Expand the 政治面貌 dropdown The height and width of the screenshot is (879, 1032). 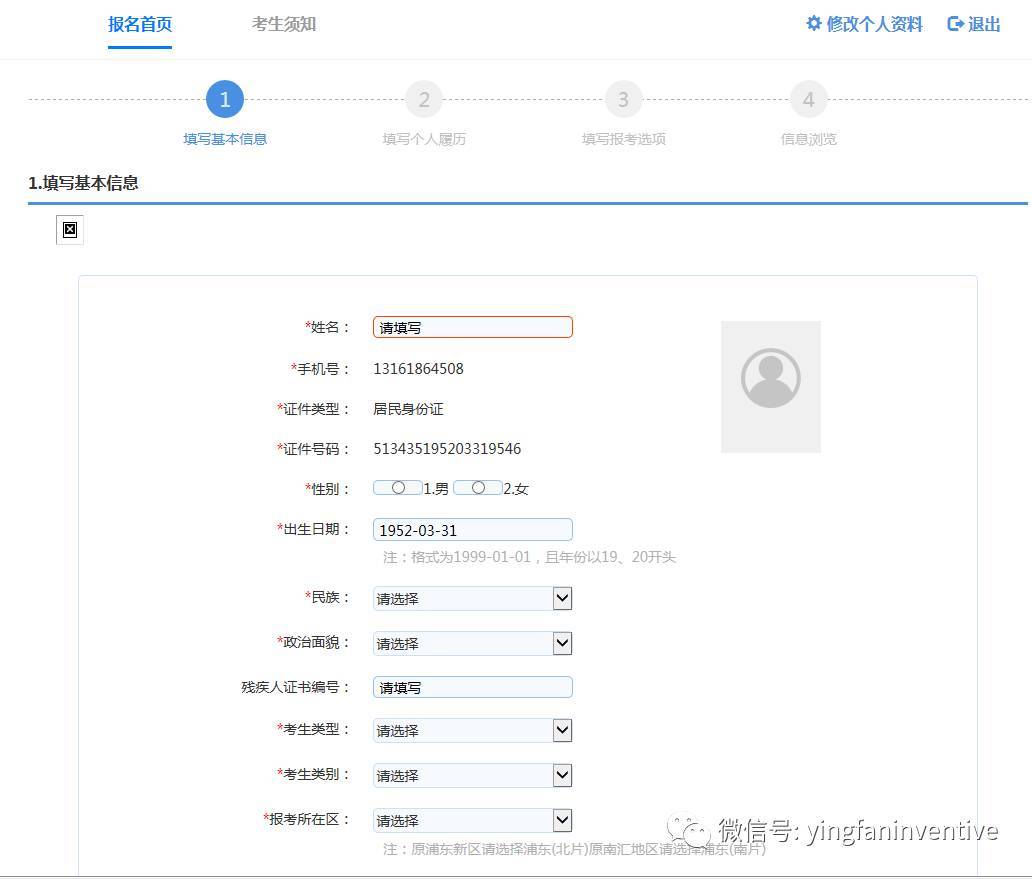click(x=472, y=644)
